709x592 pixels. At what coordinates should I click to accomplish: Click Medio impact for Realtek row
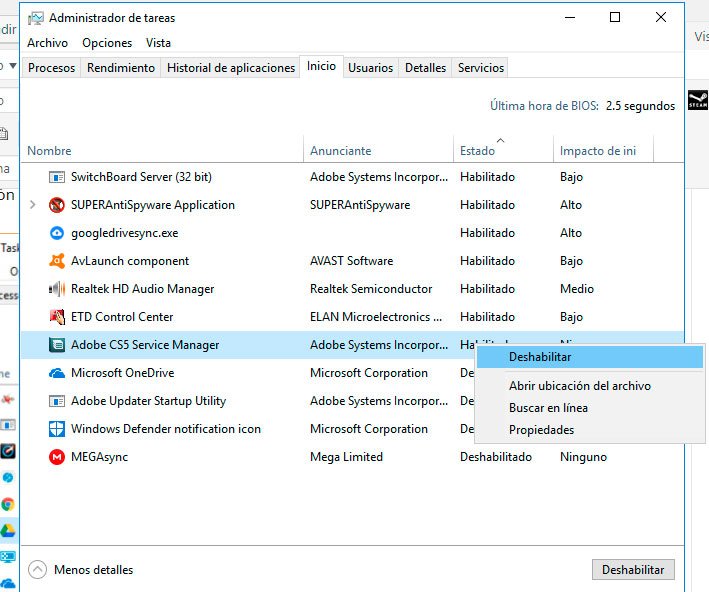click(x=577, y=289)
